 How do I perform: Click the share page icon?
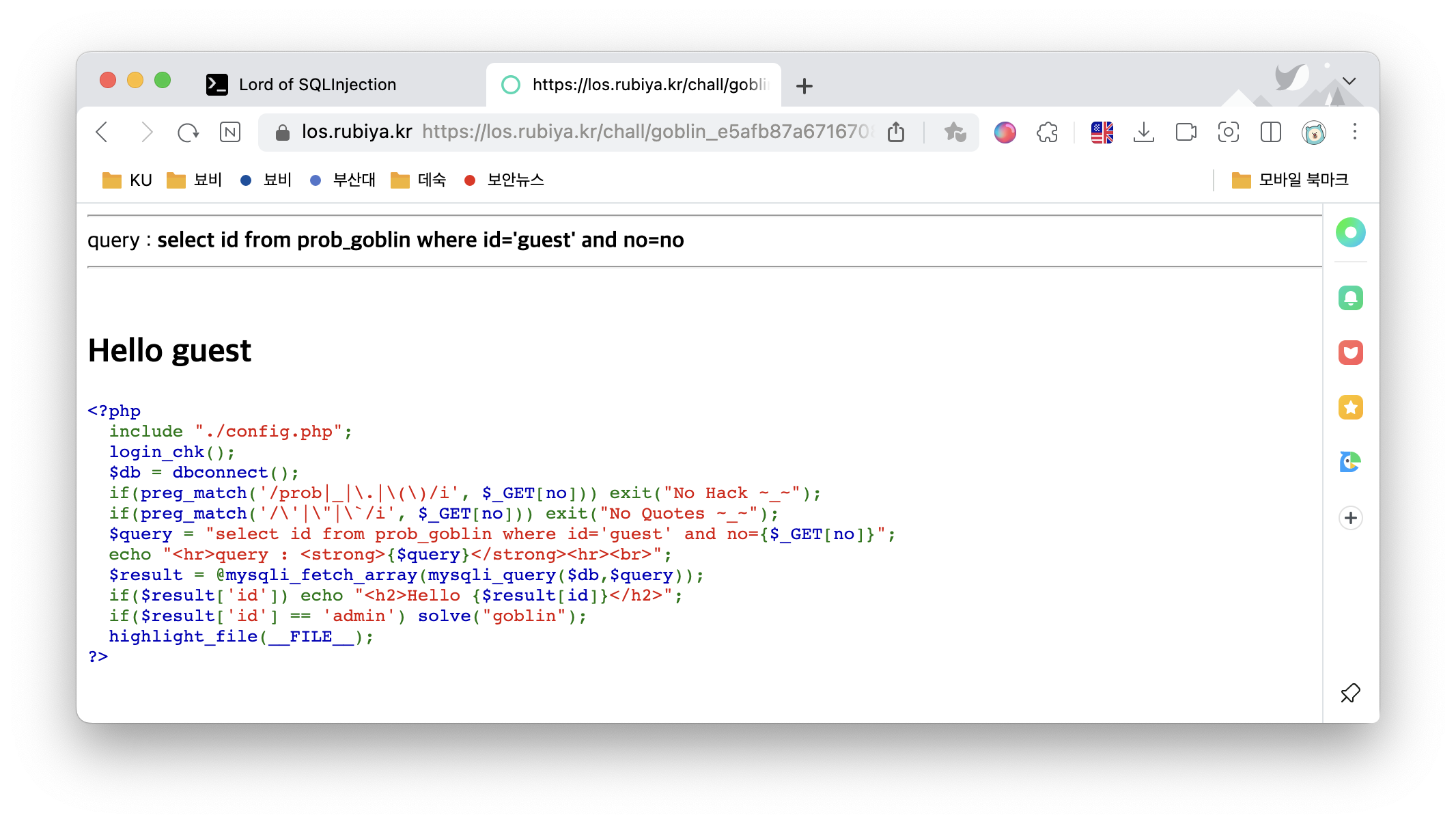(896, 132)
